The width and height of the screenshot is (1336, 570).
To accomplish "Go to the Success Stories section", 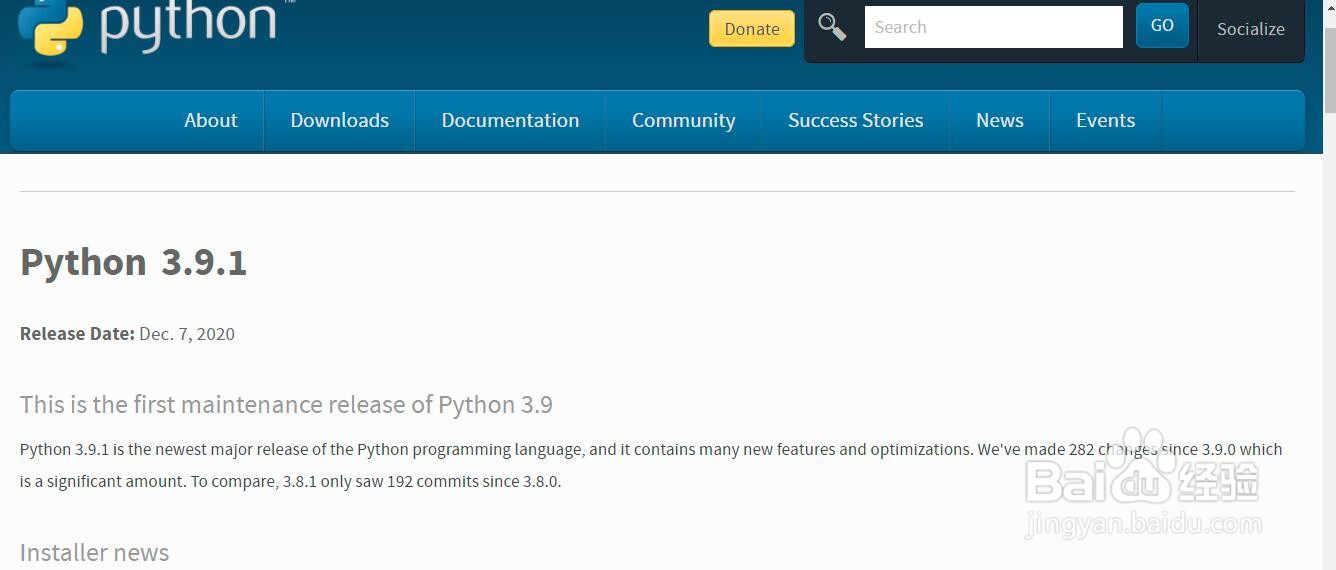I will coord(855,120).
